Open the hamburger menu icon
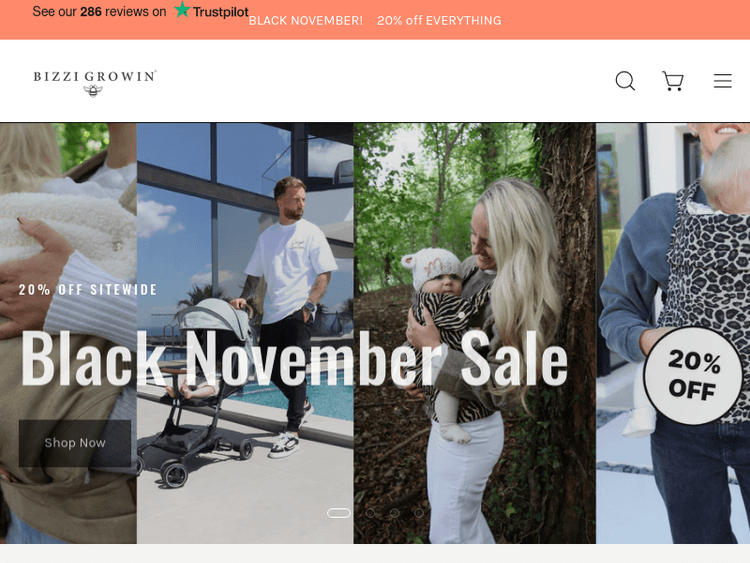Screen dimensions: 750x563 [722, 81]
